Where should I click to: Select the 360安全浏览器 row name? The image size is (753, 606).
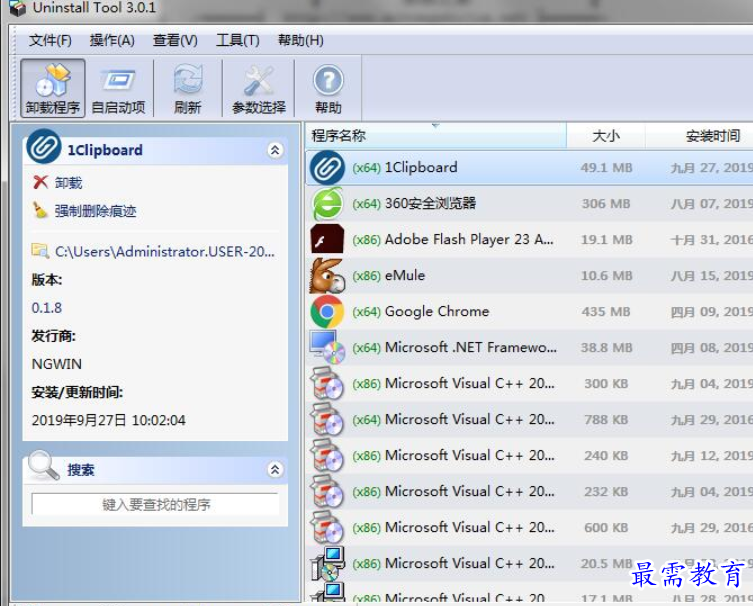[x=430, y=203]
